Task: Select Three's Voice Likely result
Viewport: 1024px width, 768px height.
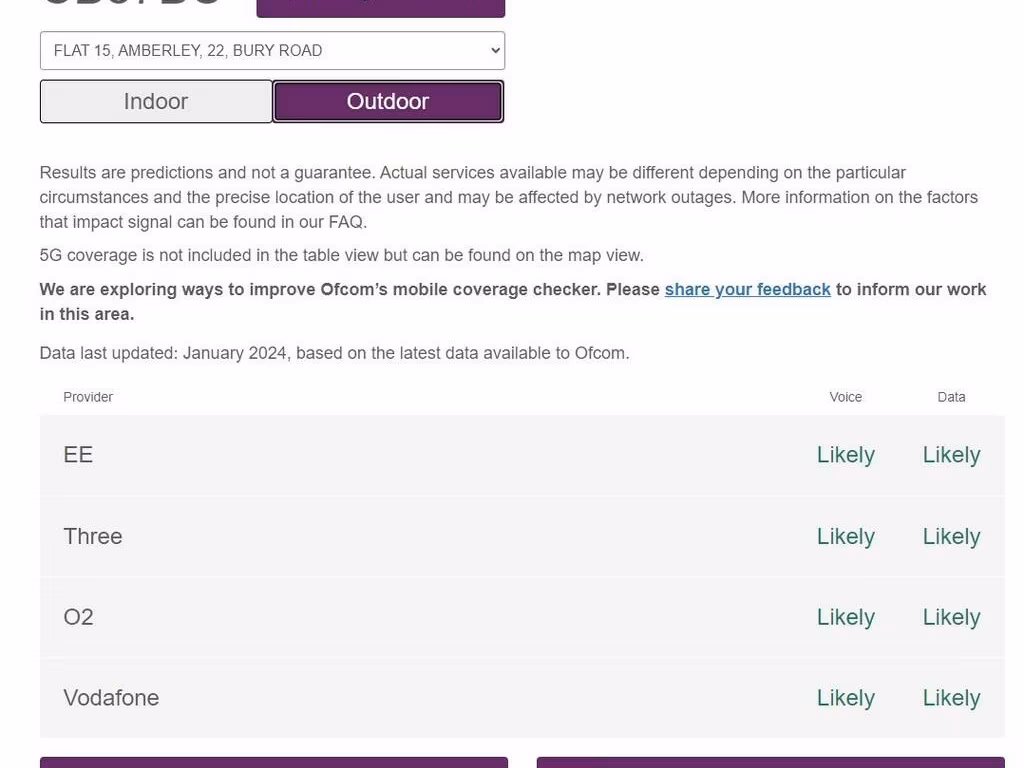Action: coord(845,536)
